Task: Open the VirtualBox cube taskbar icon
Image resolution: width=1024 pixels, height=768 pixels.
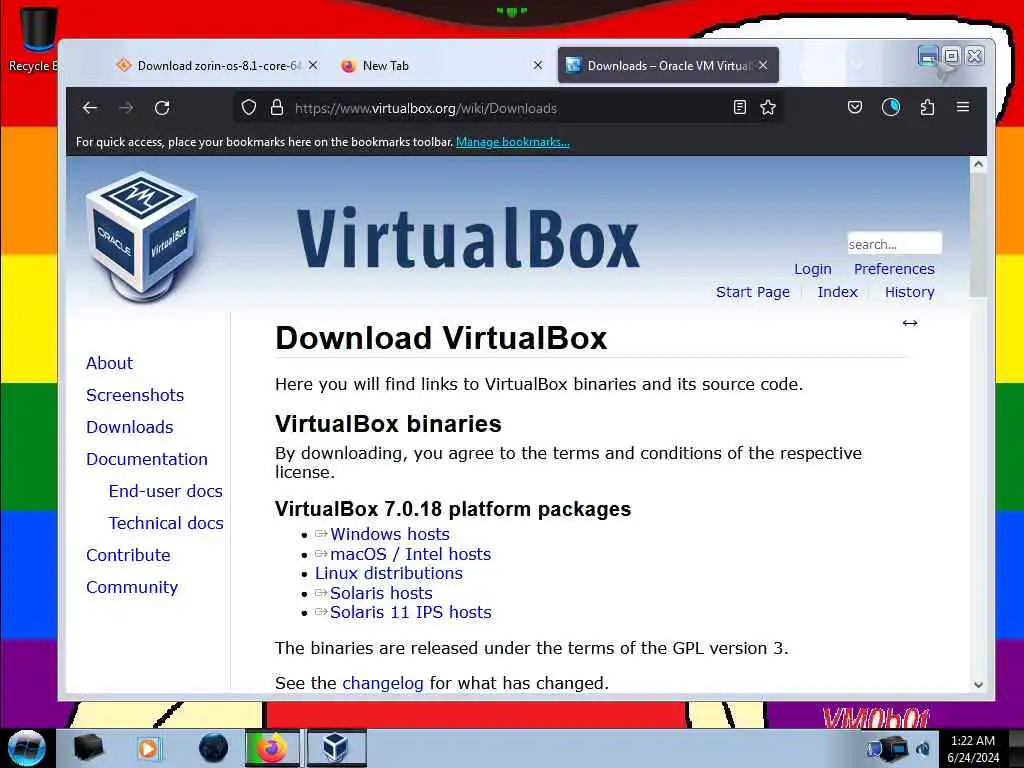Action: [336, 748]
